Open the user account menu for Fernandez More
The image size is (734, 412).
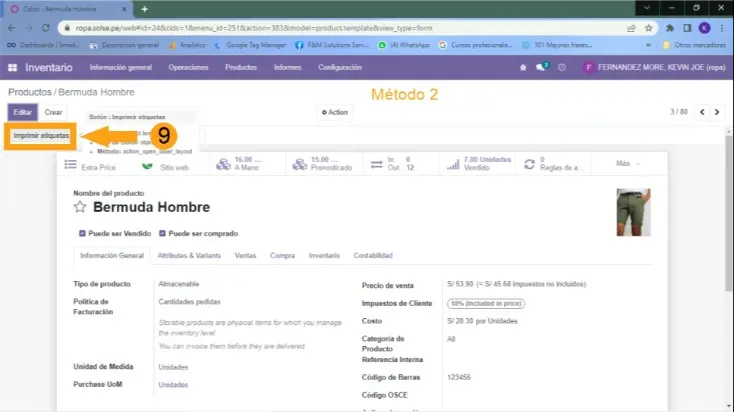click(x=651, y=67)
